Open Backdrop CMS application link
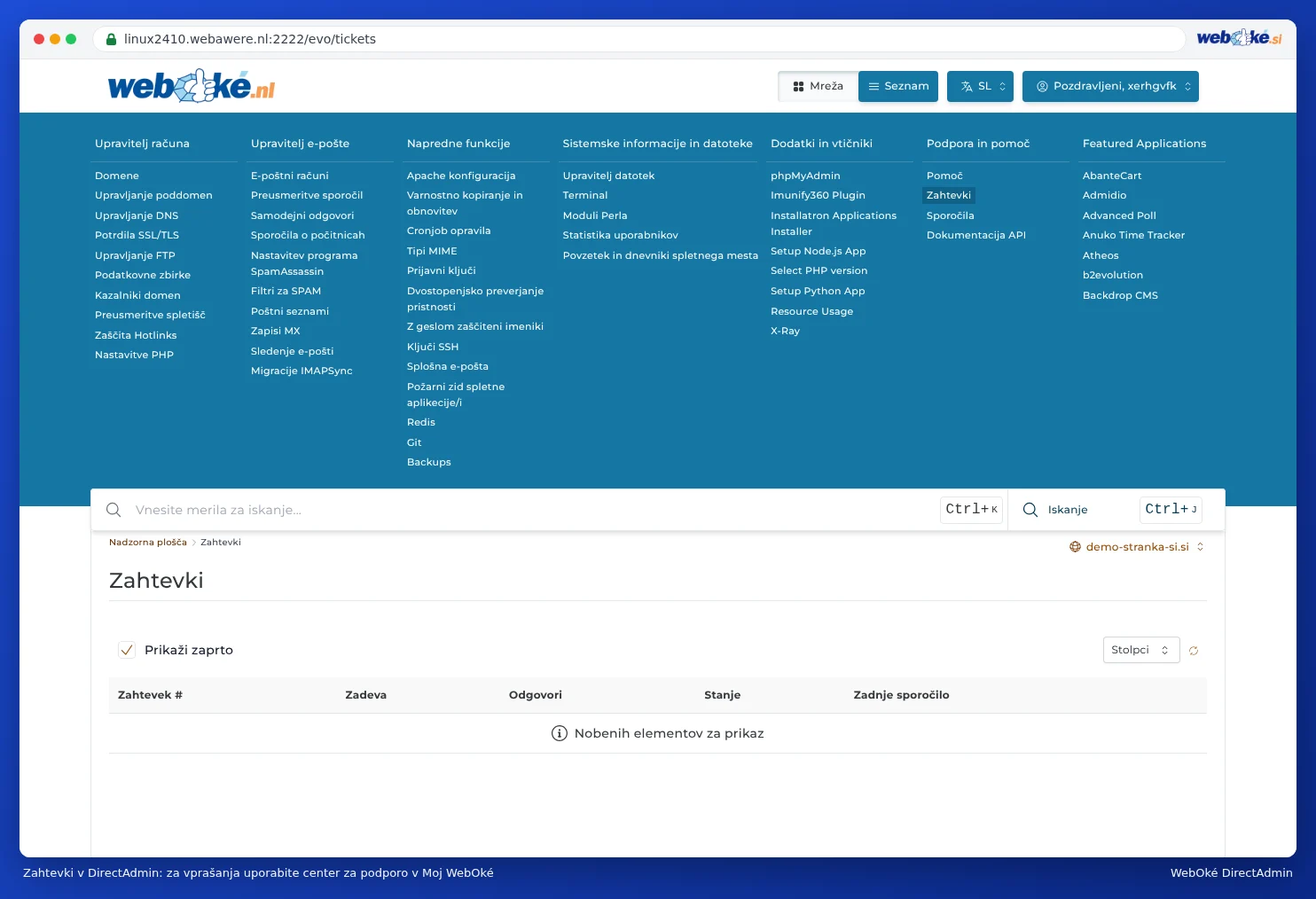The width and height of the screenshot is (1316, 899). (1120, 295)
